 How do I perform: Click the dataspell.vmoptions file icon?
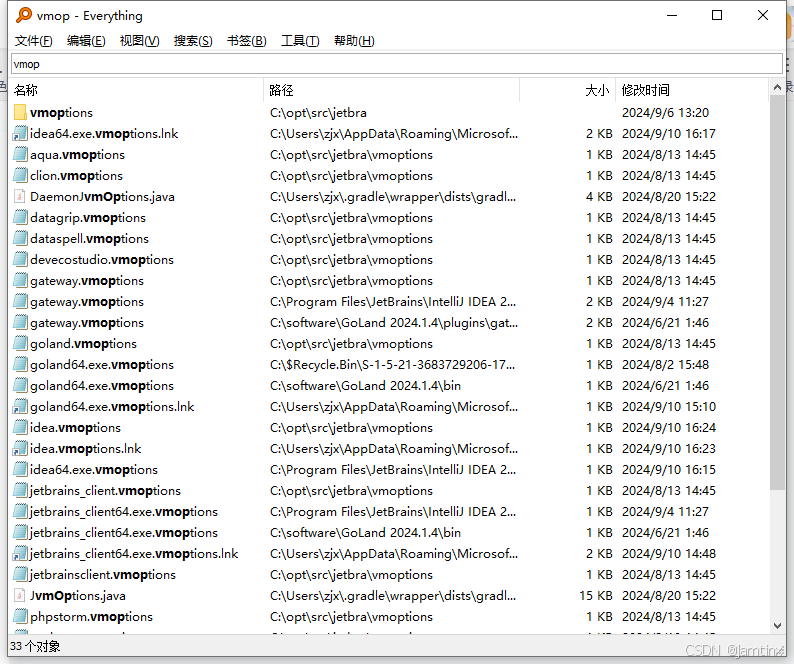(x=20, y=239)
